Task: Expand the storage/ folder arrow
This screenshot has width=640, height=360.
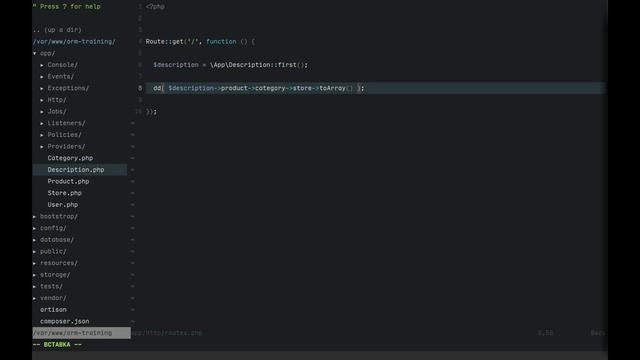Action: (35, 275)
